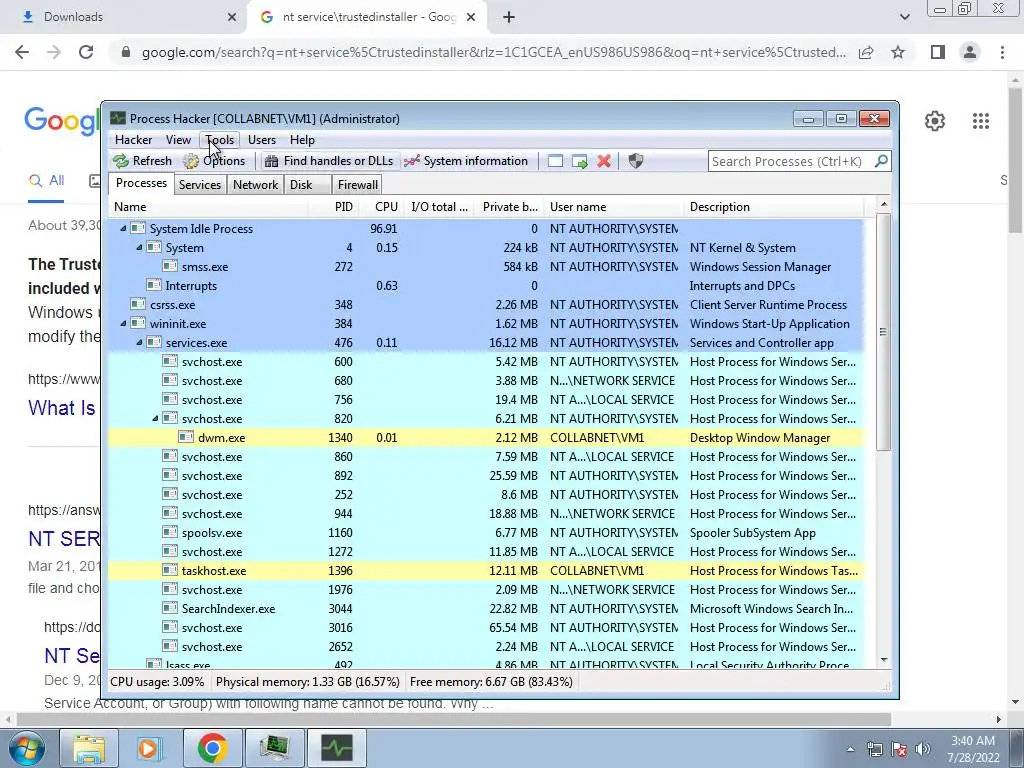1024x768 pixels.
Task: Click the Refresh toolbar button
Action: pos(142,161)
